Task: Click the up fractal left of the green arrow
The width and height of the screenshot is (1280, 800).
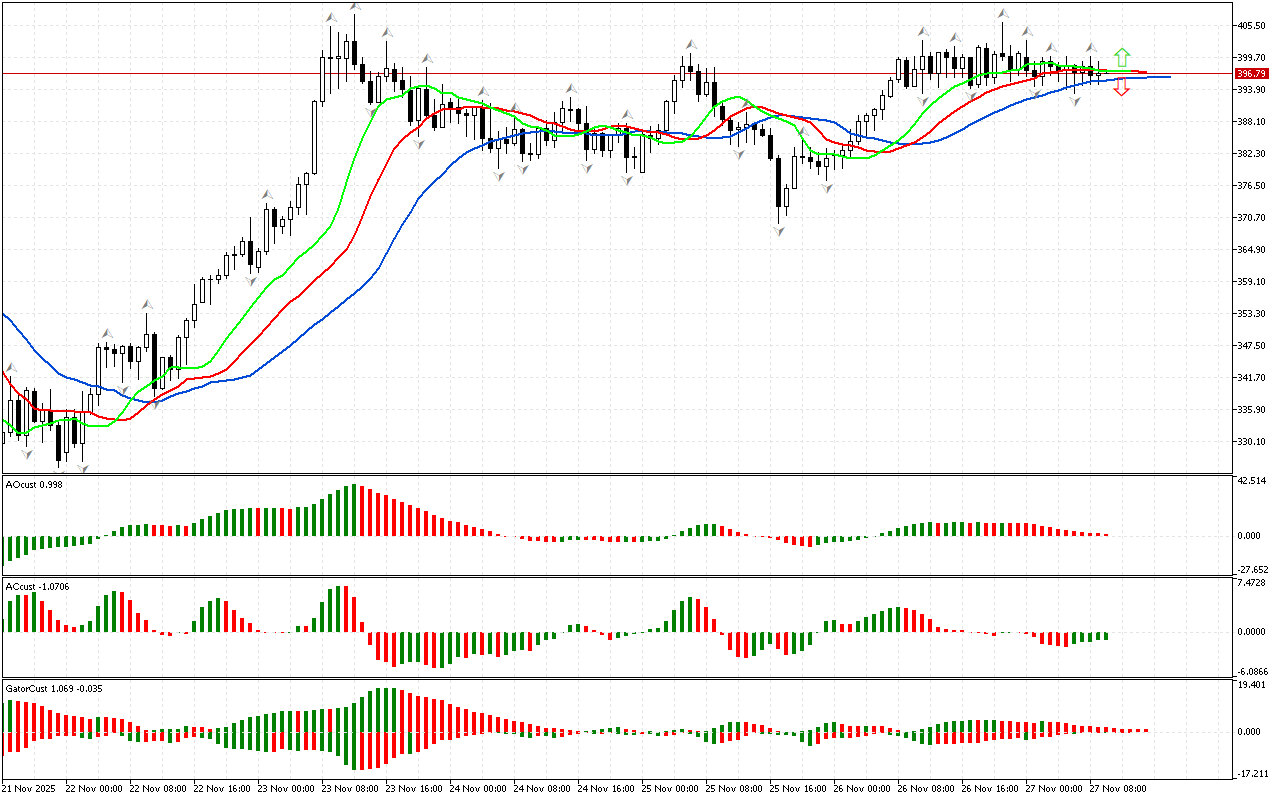Action: click(x=1092, y=47)
